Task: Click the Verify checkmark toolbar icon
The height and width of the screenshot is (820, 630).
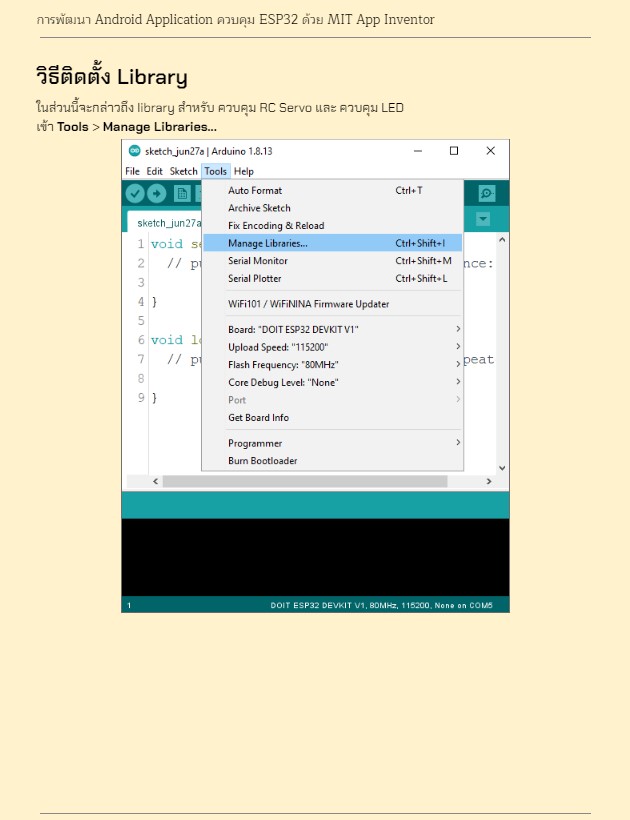Action: coord(135,193)
